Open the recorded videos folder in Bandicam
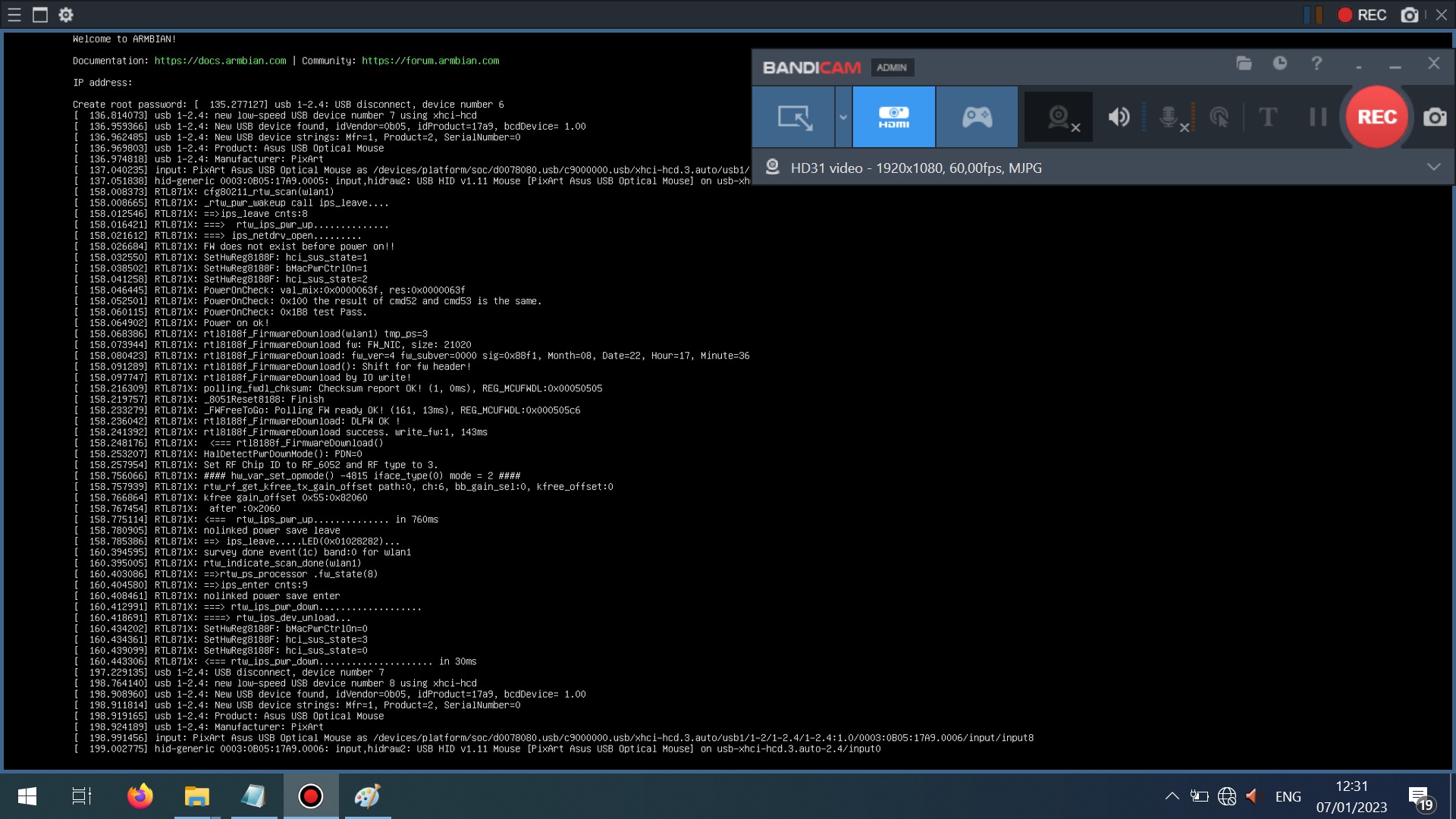Image resolution: width=1456 pixels, height=819 pixels. click(1244, 64)
